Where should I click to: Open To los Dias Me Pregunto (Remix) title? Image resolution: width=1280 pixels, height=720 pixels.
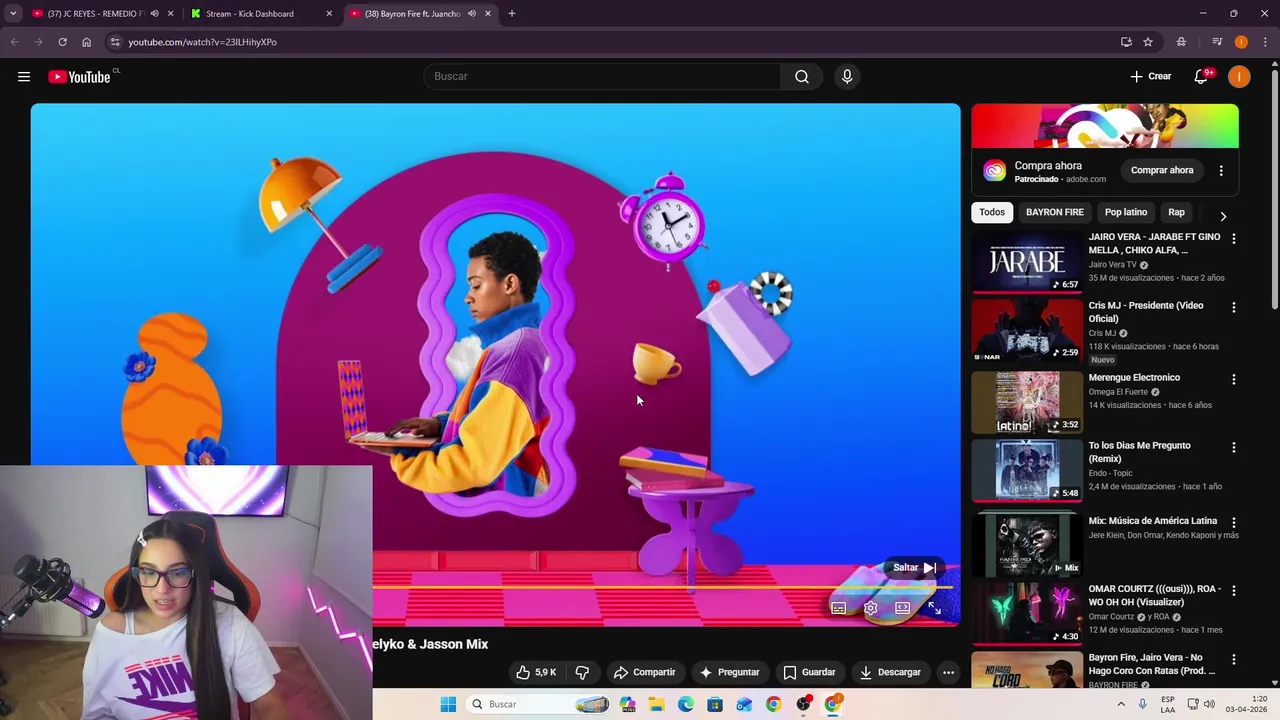(1139, 452)
